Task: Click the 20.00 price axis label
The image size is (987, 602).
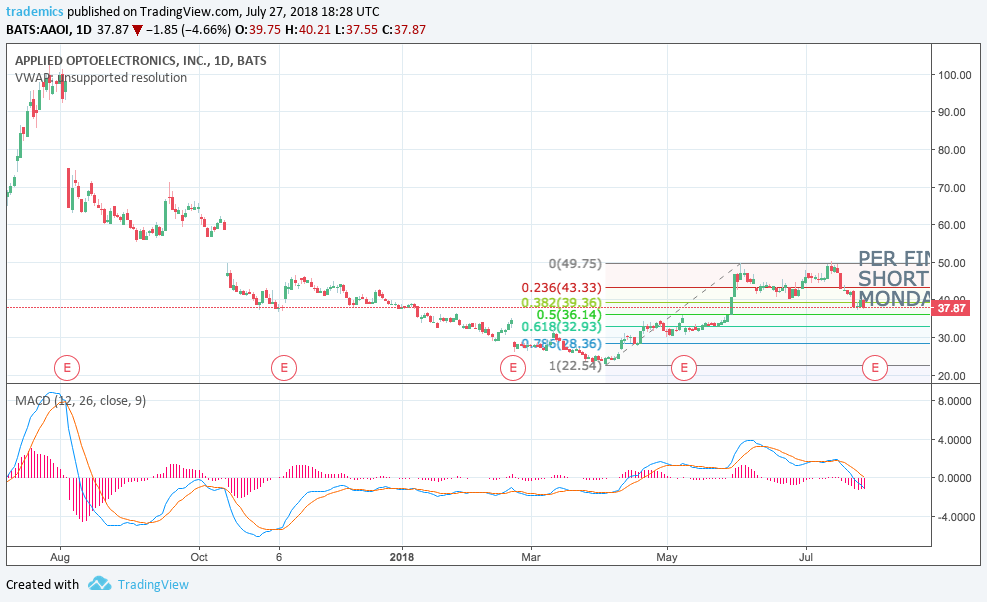Action: (951, 376)
